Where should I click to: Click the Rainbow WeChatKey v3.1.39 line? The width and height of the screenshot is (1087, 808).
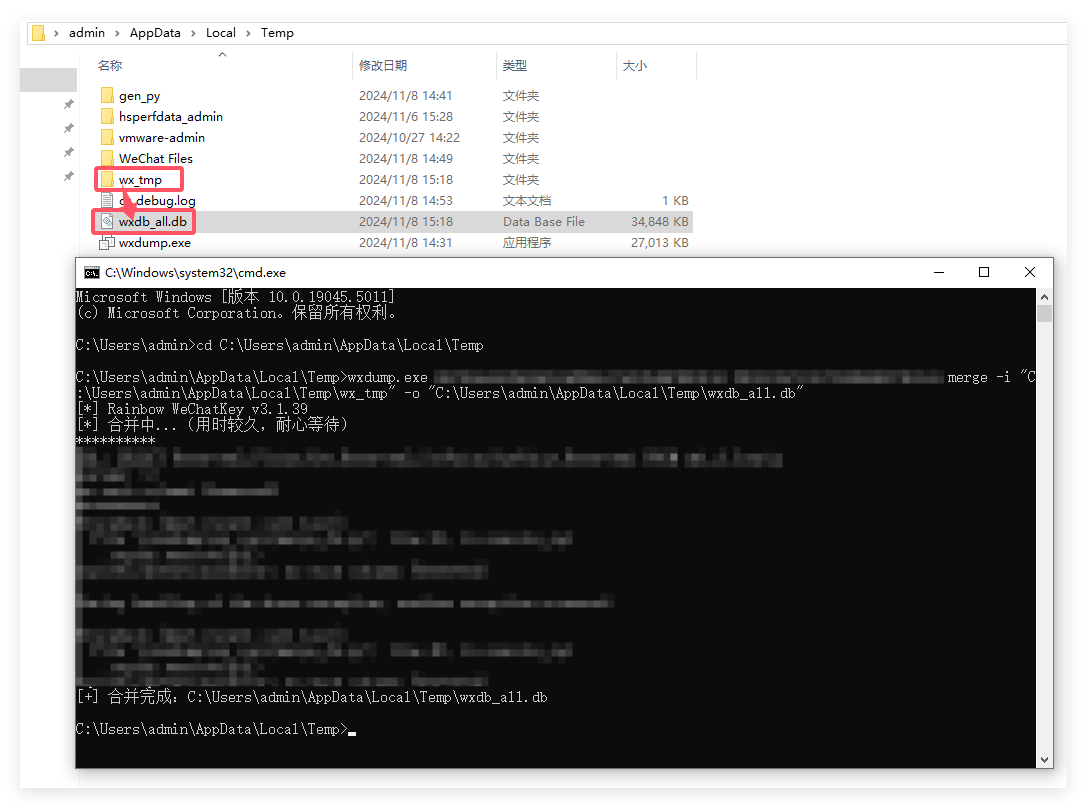[x=192, y=409]
